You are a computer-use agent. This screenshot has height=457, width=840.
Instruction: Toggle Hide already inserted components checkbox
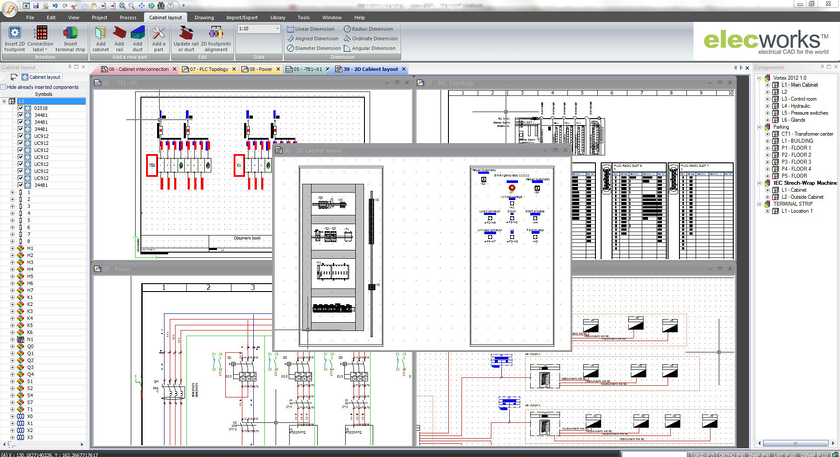[4, 88]
